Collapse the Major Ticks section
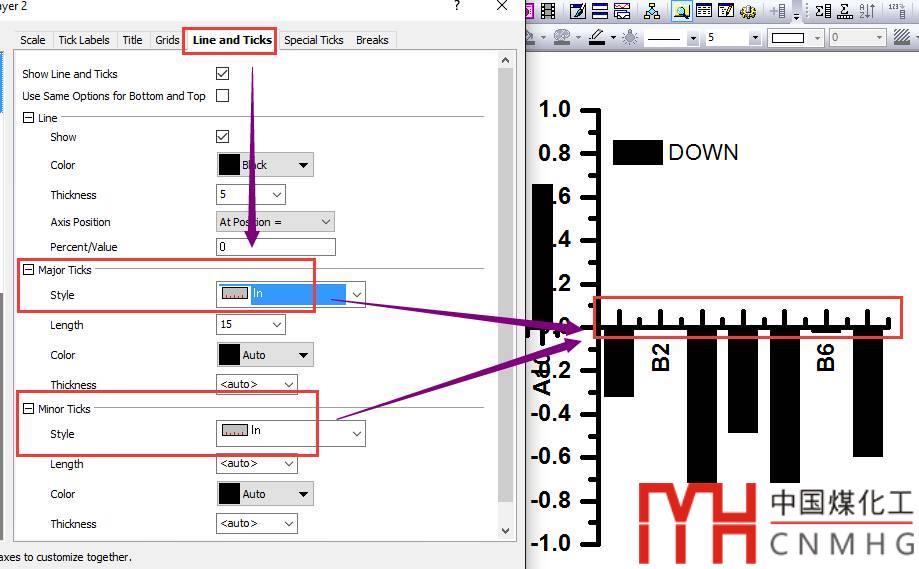Viewport: 919px width, 569px height. 28,270
